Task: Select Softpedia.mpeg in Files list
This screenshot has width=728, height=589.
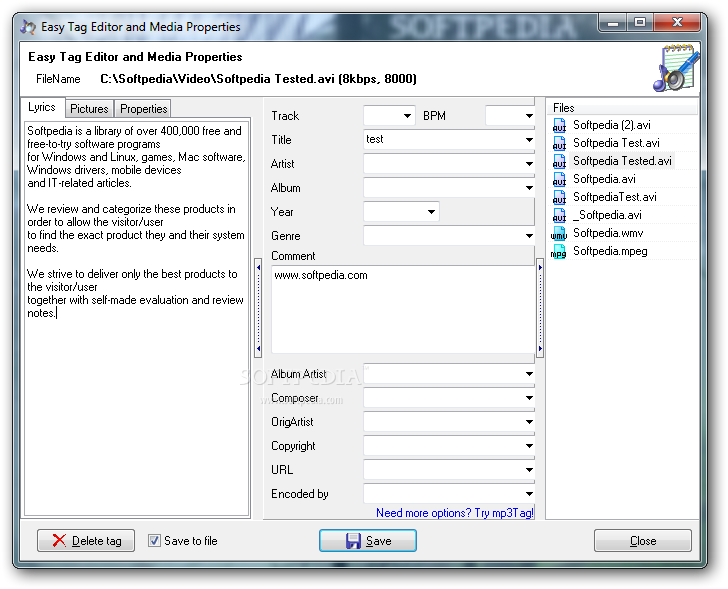Action: (610, 252)
